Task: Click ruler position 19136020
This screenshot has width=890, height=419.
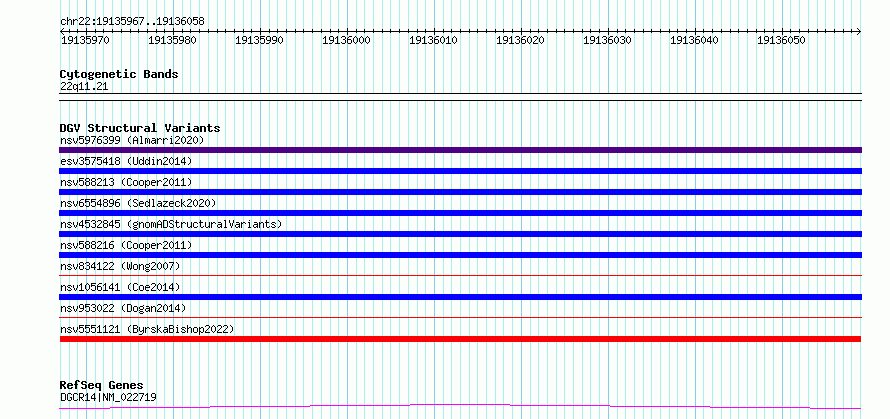Action: [520, 41]
